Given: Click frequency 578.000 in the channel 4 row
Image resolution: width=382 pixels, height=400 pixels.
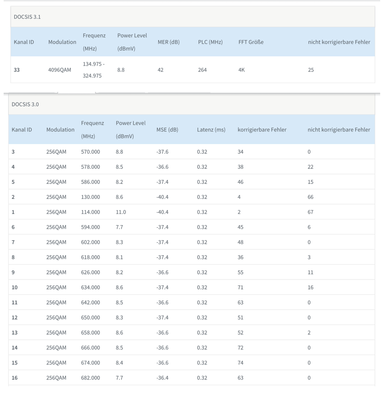Looking at the screenshot, I should pos(90,167).
